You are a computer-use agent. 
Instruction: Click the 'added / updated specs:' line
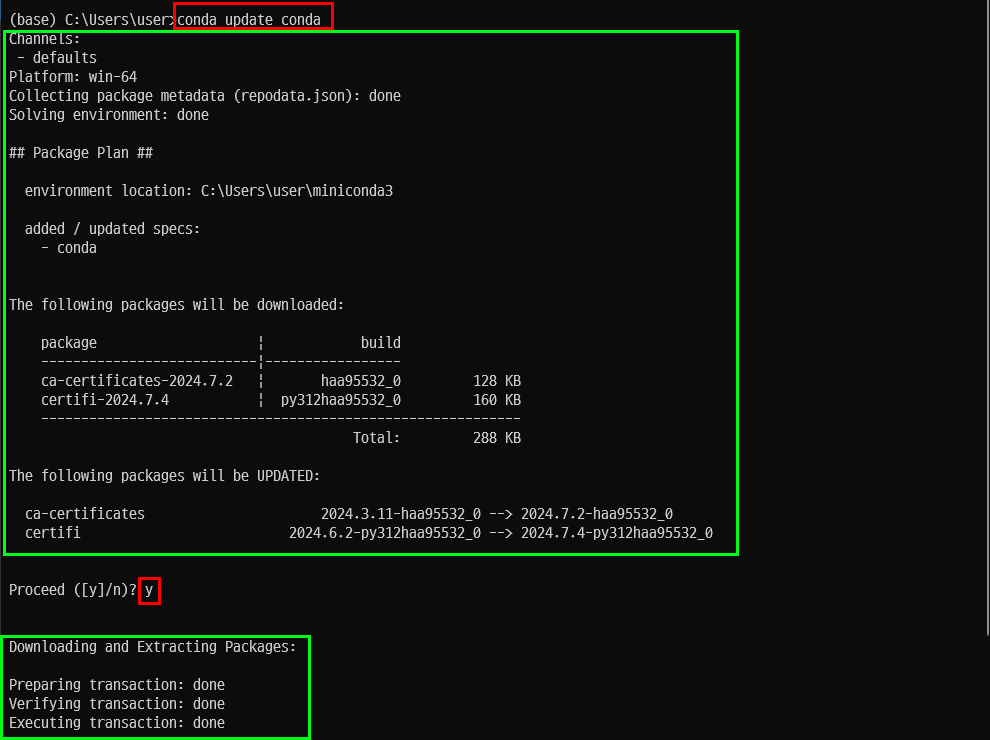pyautogui.click(x=112, y=229)
